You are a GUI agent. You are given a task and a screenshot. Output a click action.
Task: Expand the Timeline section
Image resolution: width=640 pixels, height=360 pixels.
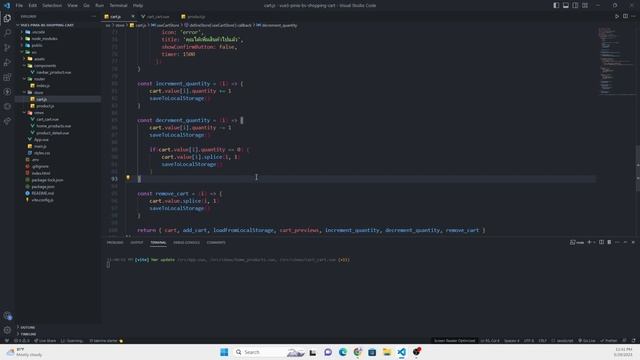pos(28,334)
